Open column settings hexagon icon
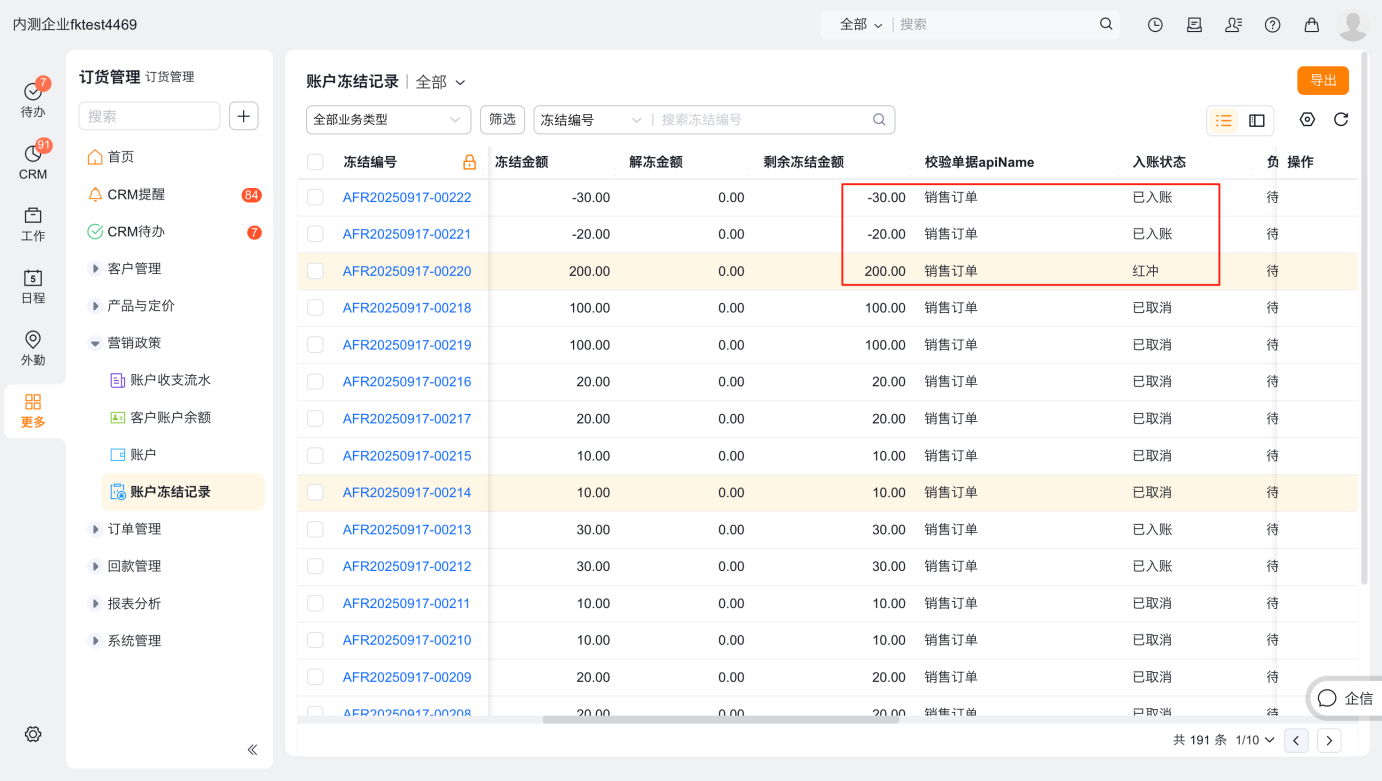Viewport: 1382px width, 781px height. [x=1307, y=120]
